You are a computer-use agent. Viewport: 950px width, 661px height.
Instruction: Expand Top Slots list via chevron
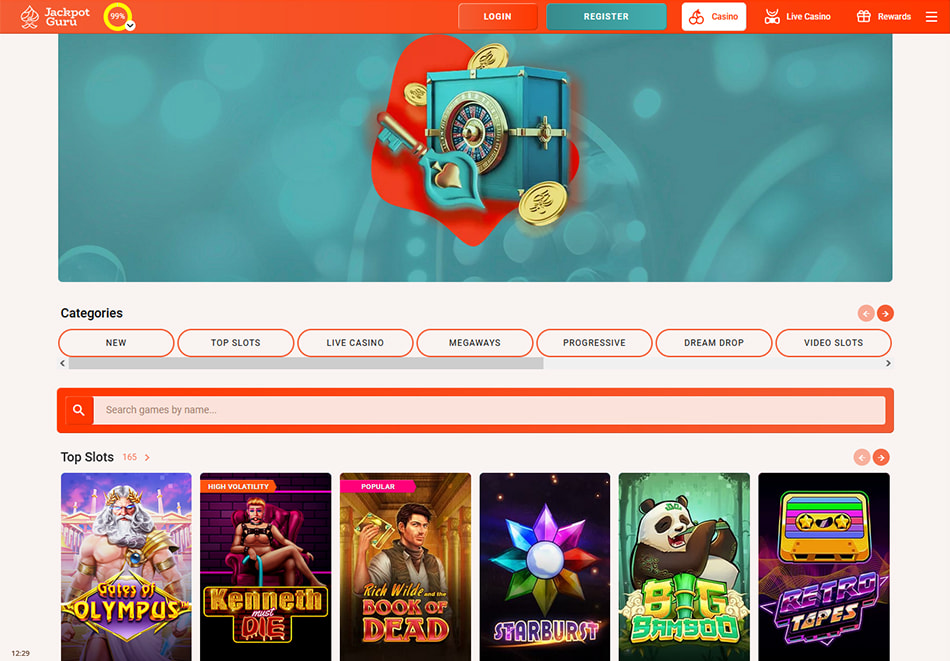[x=147, y=457]
